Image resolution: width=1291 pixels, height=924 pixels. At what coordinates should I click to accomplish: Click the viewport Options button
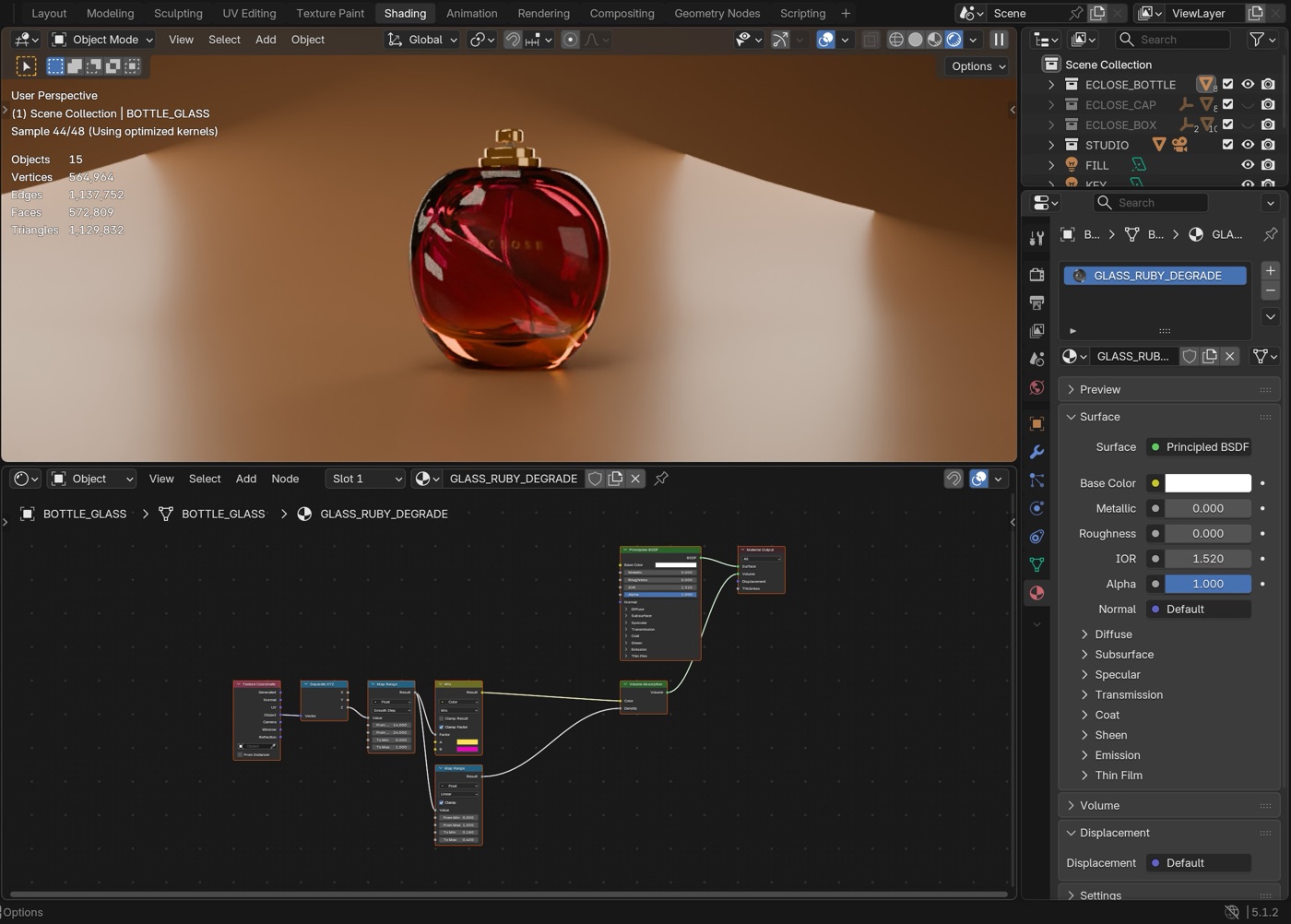[x=977, y=66]
